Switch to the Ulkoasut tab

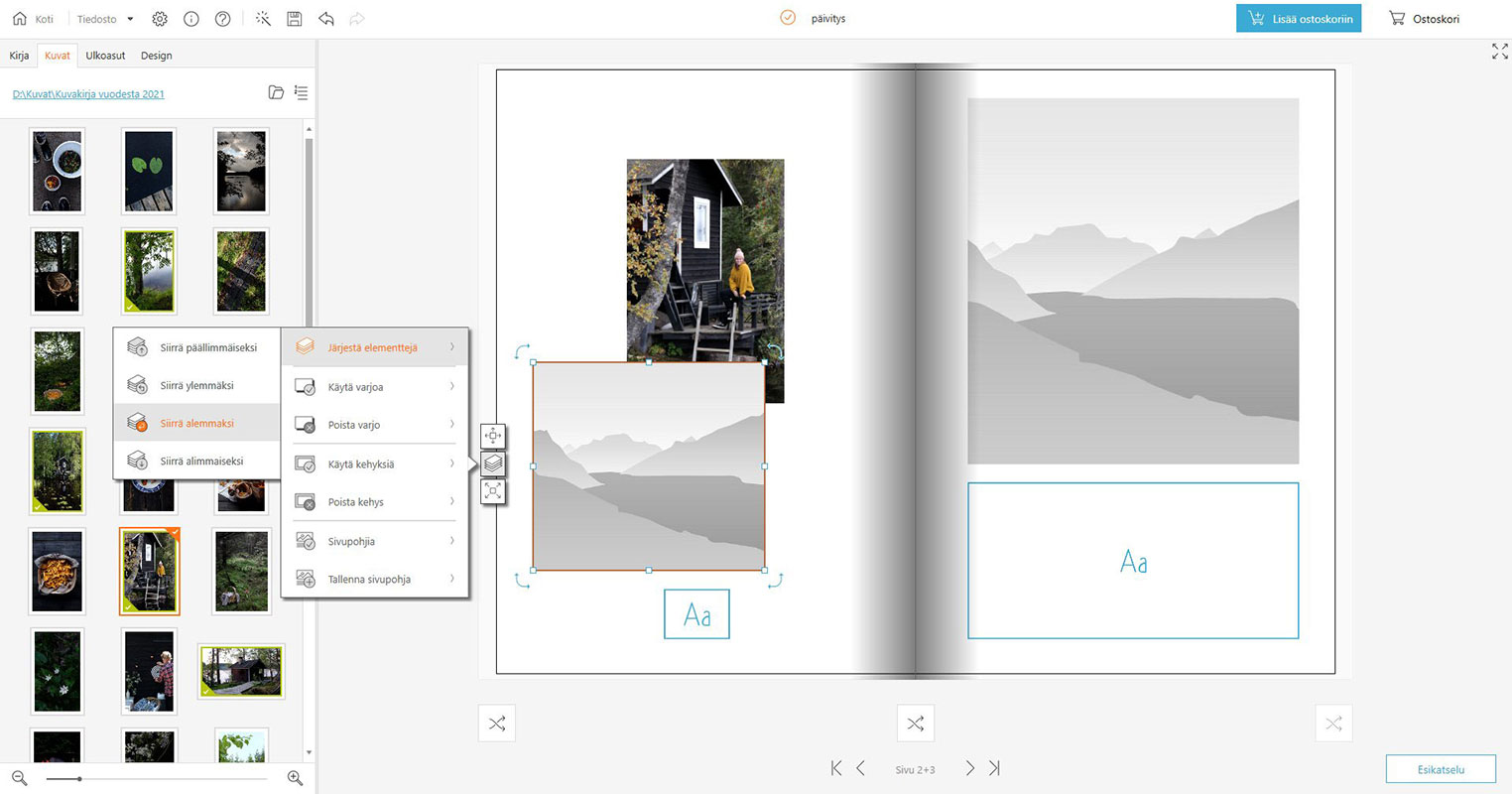coord(105,56)
